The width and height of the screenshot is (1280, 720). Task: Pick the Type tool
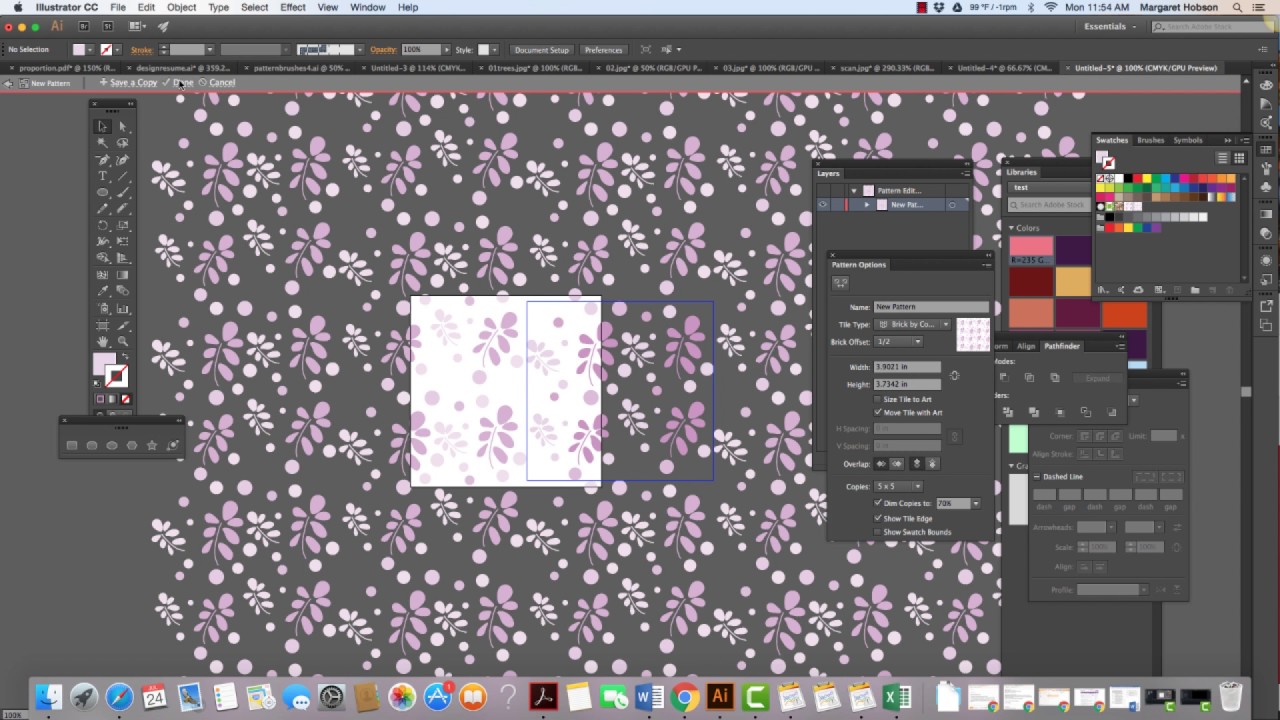(x=102, y=176)
